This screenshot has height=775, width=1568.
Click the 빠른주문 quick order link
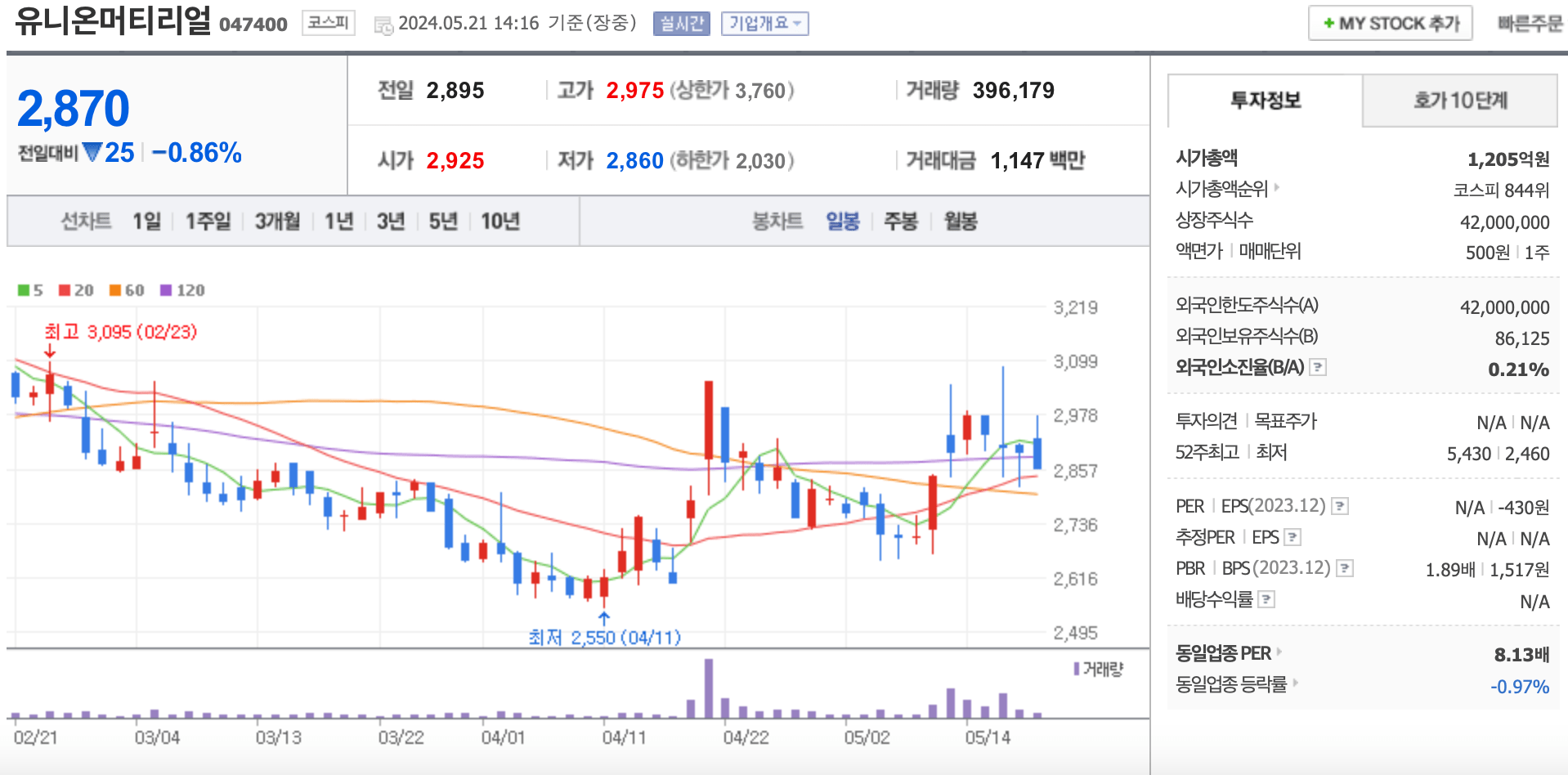point(1530,23)
